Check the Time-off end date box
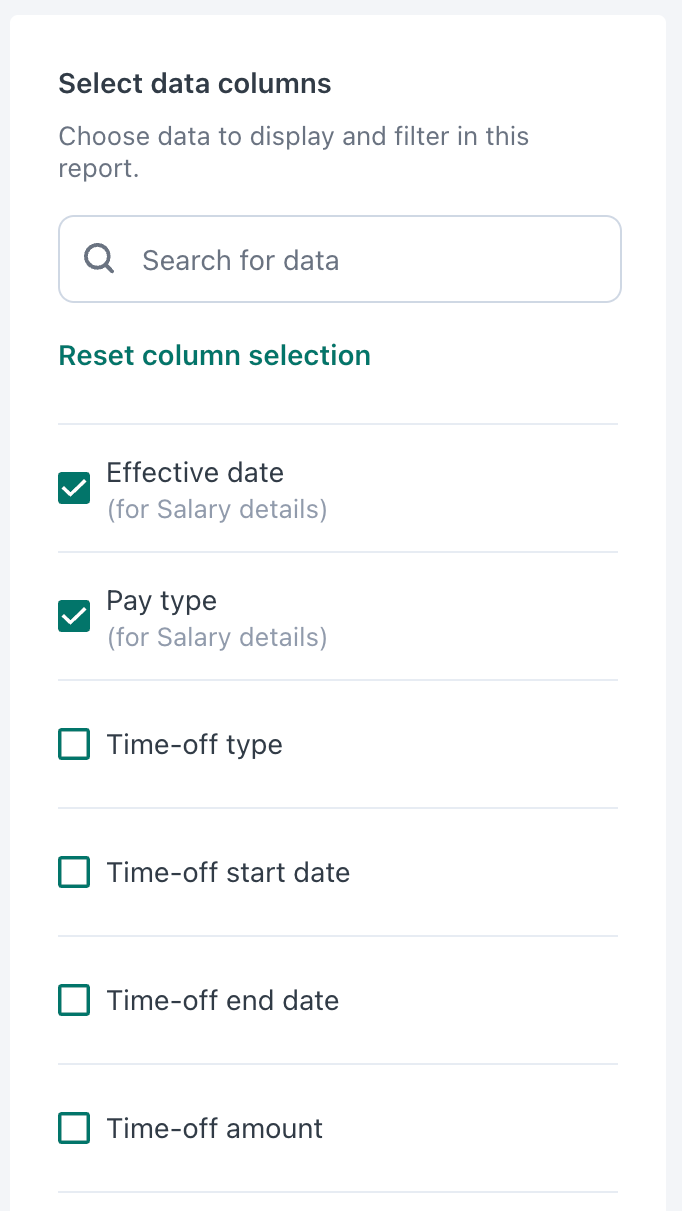Image resolution: width=682 pixels, height=1211 pixels. click(x=74, y=1000)
